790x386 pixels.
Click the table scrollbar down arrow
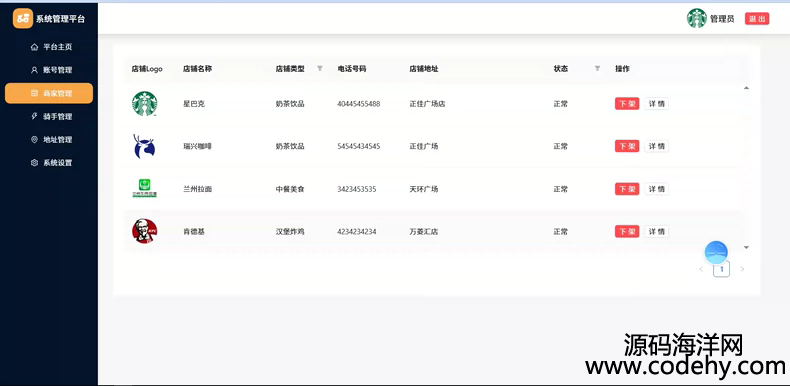pos(746,247)
